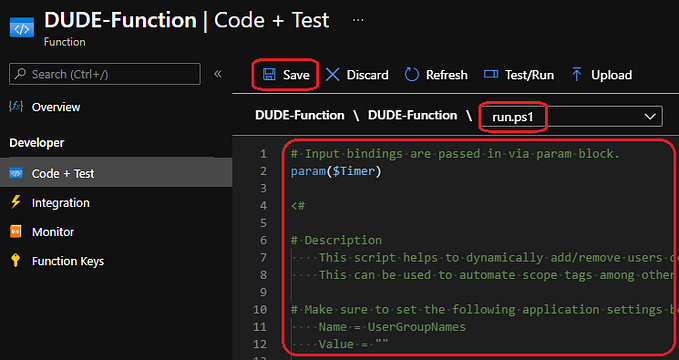
Task: Click the 'Input bindings are passed' comment
Action: 455,154
